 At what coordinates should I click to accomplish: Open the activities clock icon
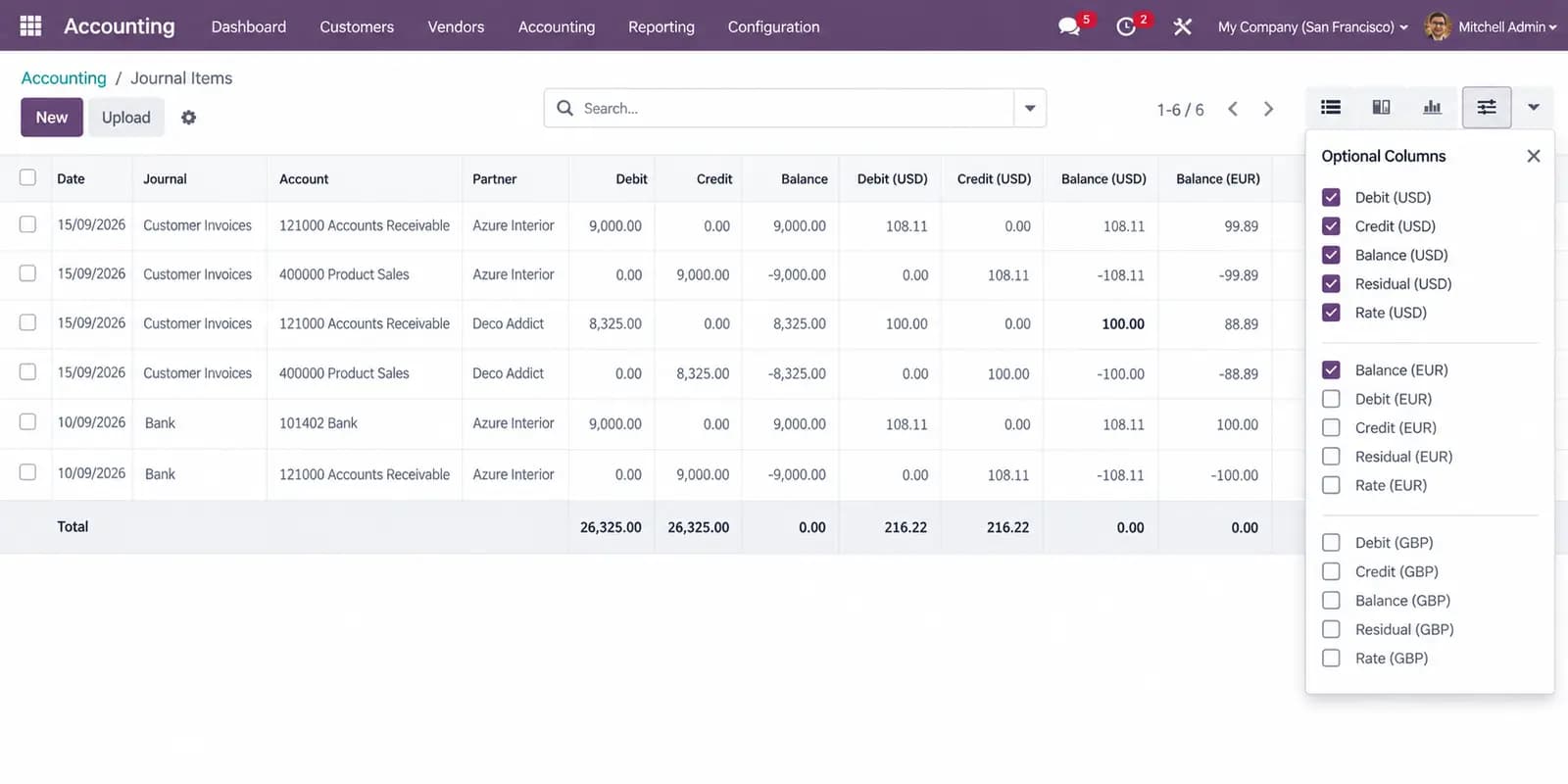(x=1126, y=26)
